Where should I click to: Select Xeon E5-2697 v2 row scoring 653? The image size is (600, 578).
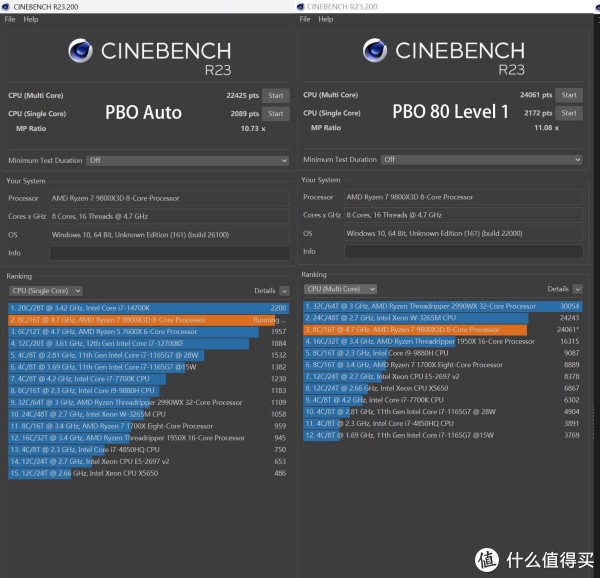[x=148, y=462]
